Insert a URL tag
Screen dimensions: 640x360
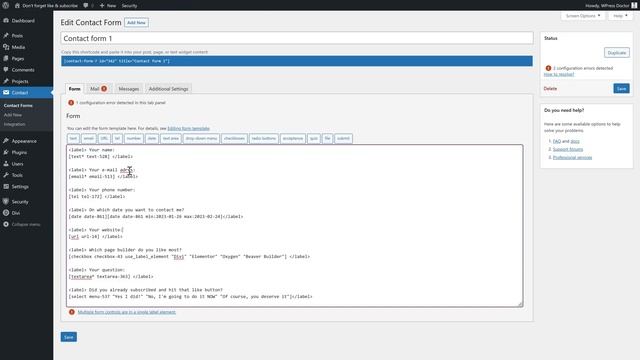(104, 139)
